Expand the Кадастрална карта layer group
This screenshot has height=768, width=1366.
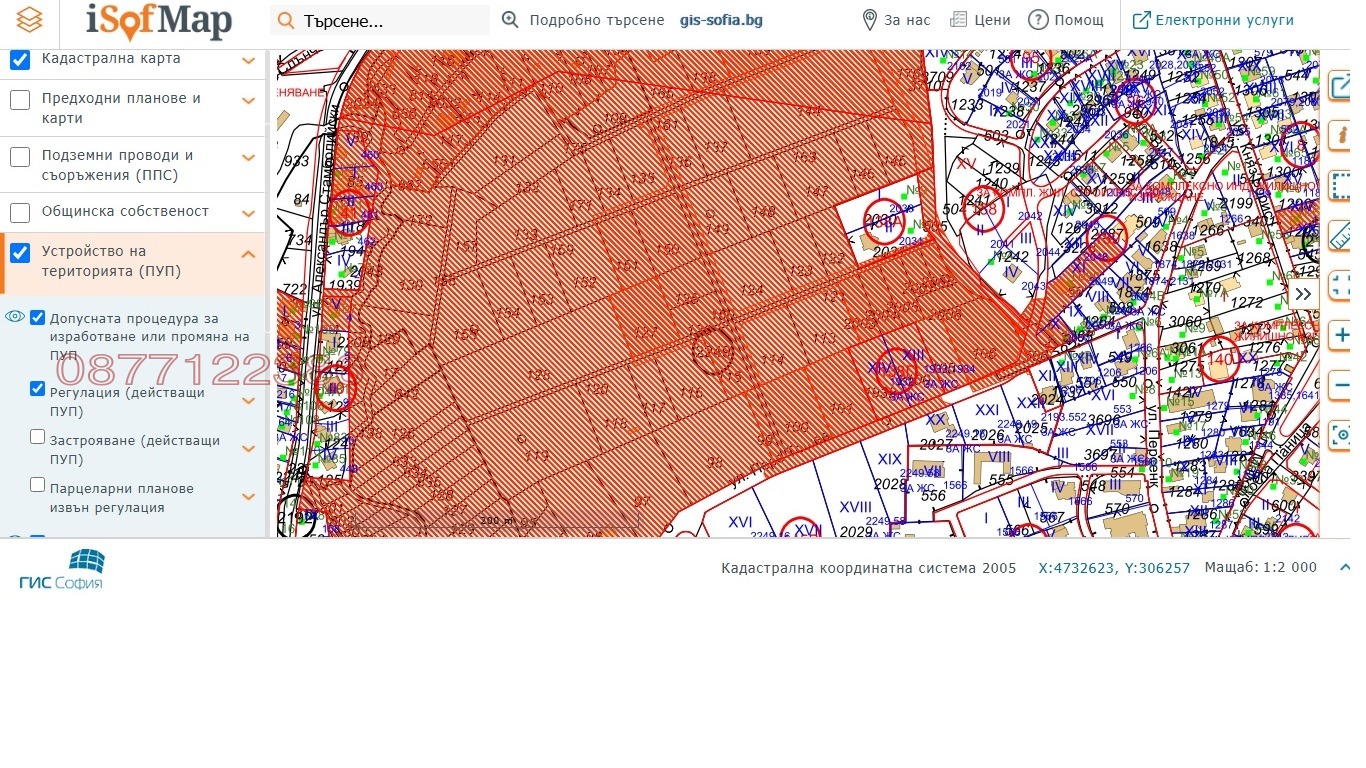point(249,60)
